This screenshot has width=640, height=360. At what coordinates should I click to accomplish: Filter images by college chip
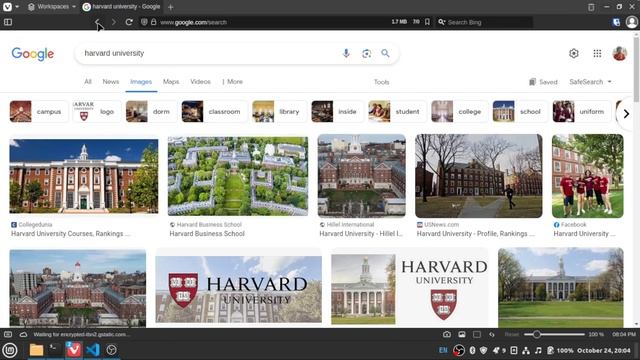pyautogui.click(x=459, y=111)
